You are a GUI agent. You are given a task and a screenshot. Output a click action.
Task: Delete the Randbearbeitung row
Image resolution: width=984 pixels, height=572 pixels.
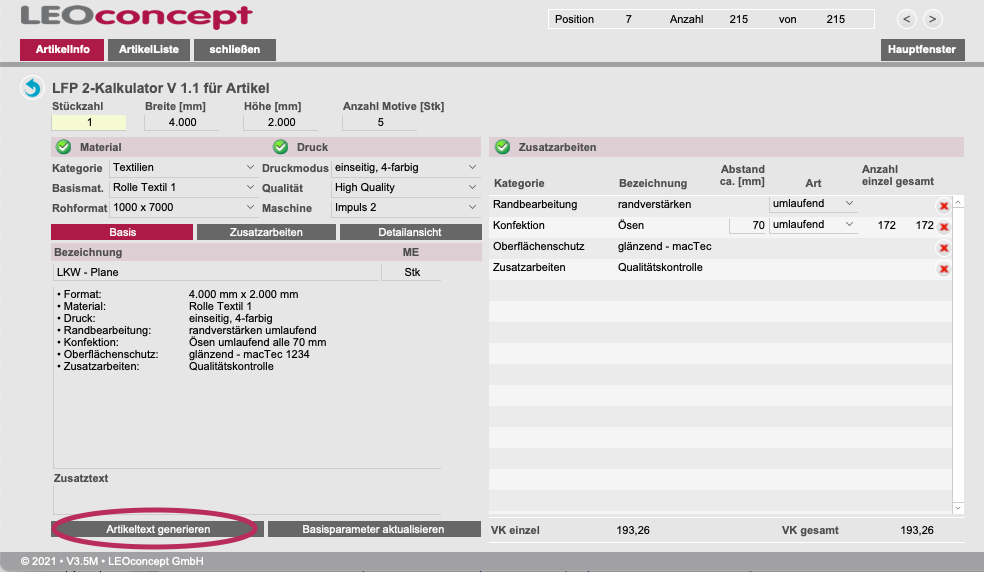943,206
